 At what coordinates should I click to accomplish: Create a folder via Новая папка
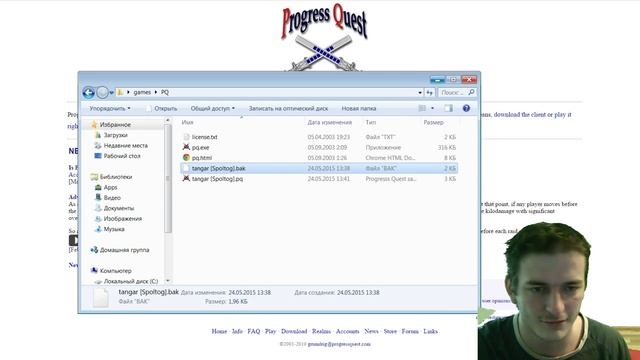(x=359, y=109)
